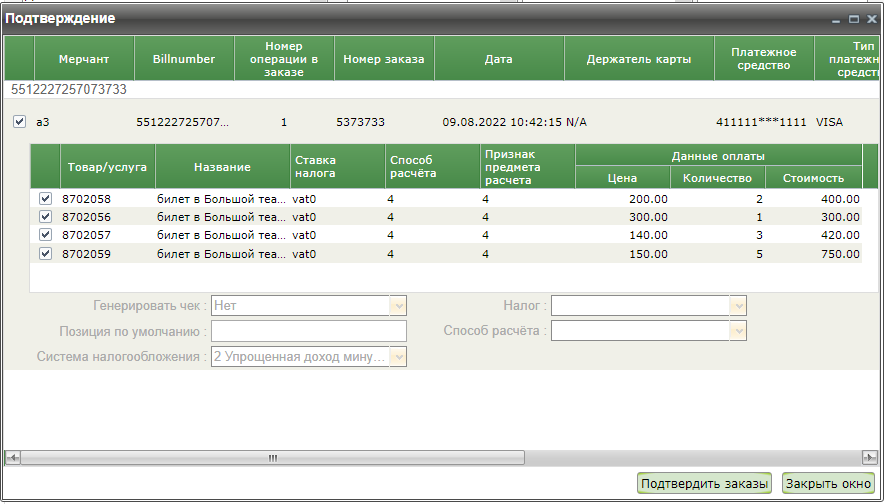Sort by the Мерчант column header
The width and height of the screenshot is (884, 504).
click(x=84, y=59)
